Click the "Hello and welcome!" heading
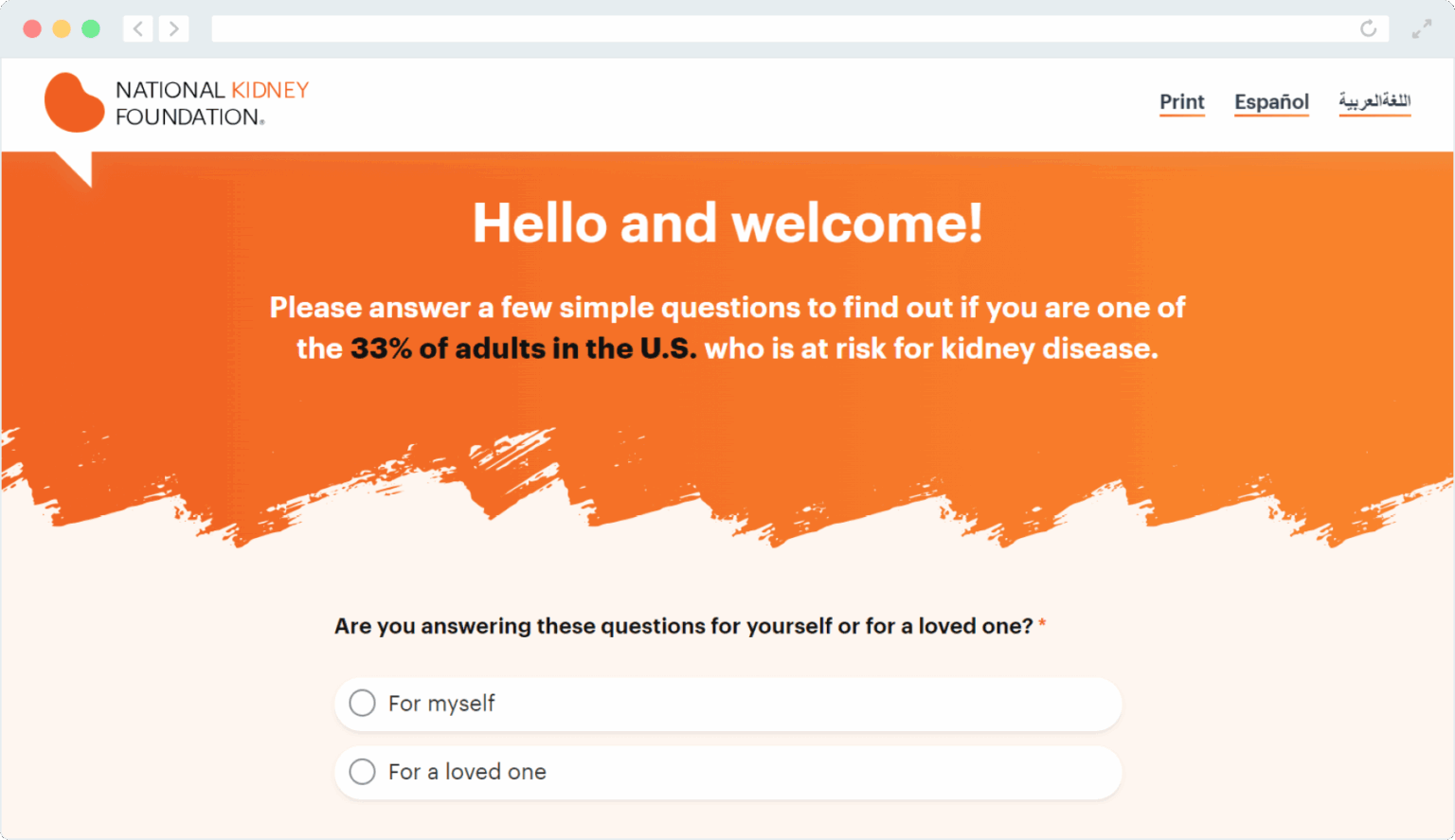1455x840 pixels. 727,223
